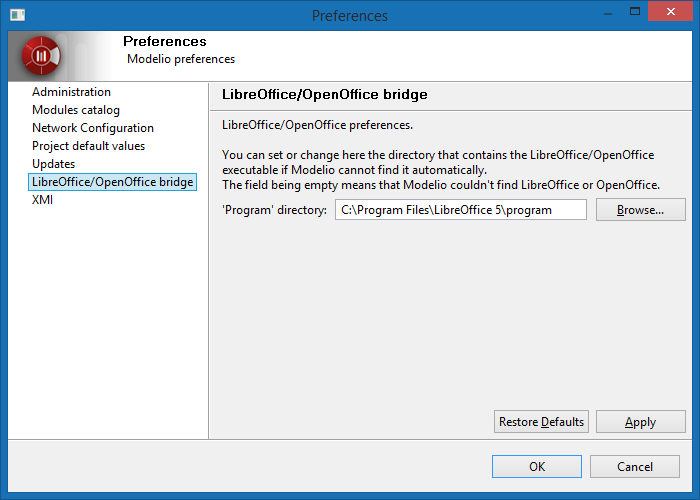Open the Modules catalog preferences page
700x500 pixels.
[75, 110]
